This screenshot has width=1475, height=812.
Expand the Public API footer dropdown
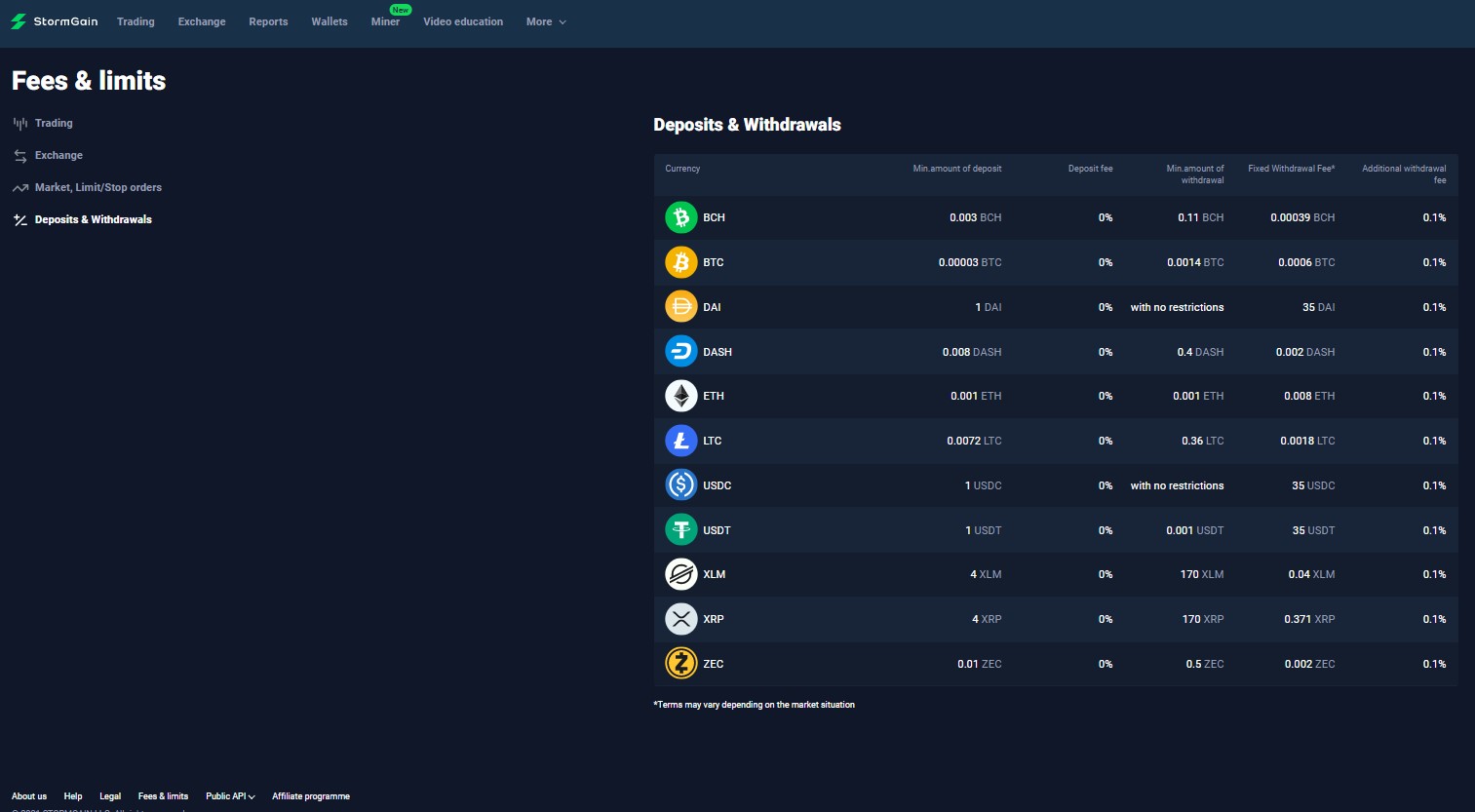pos(230,796)
